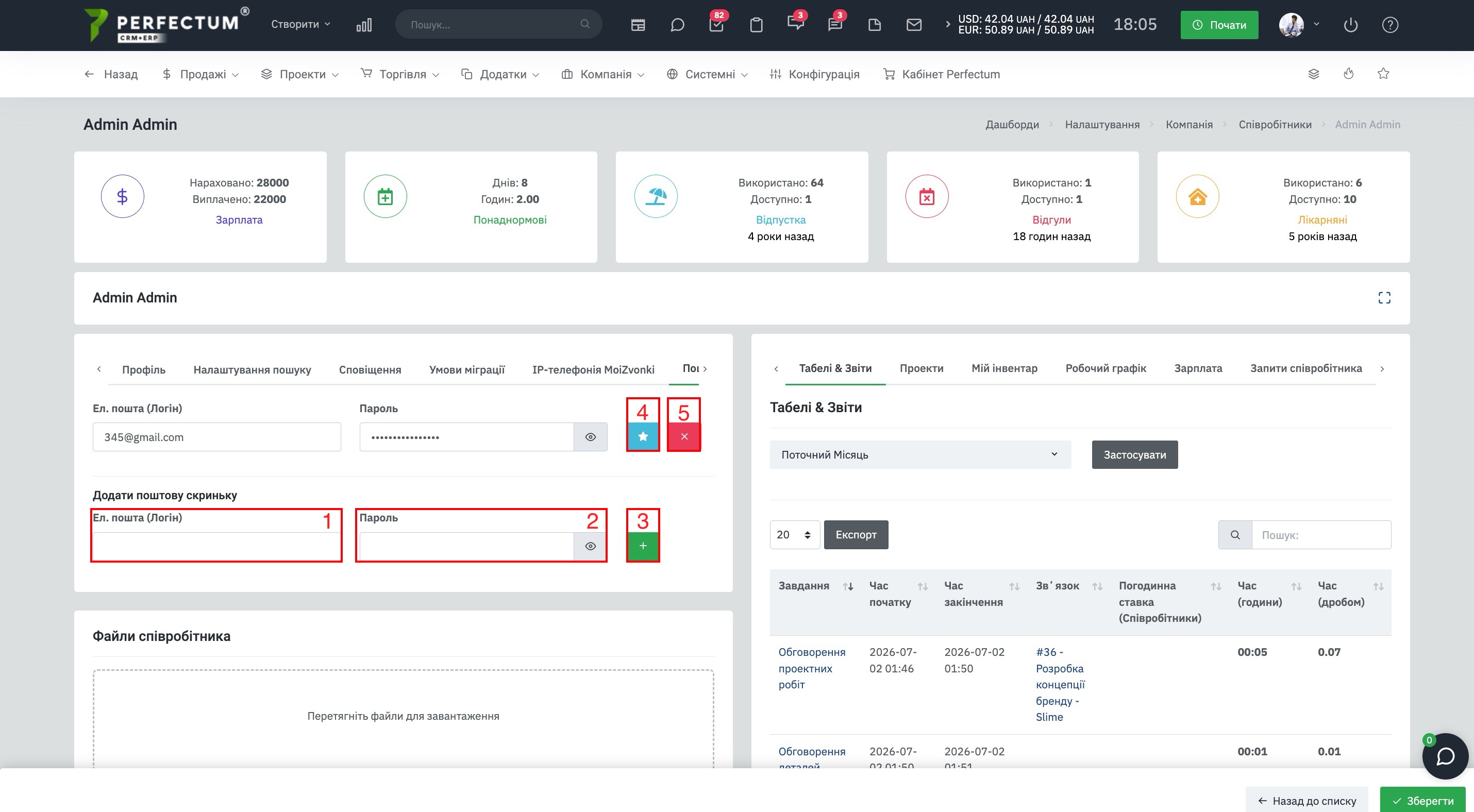
Task: Expand the Admin Admin panel to fullscreen
Action: (x=1384, y=298)
